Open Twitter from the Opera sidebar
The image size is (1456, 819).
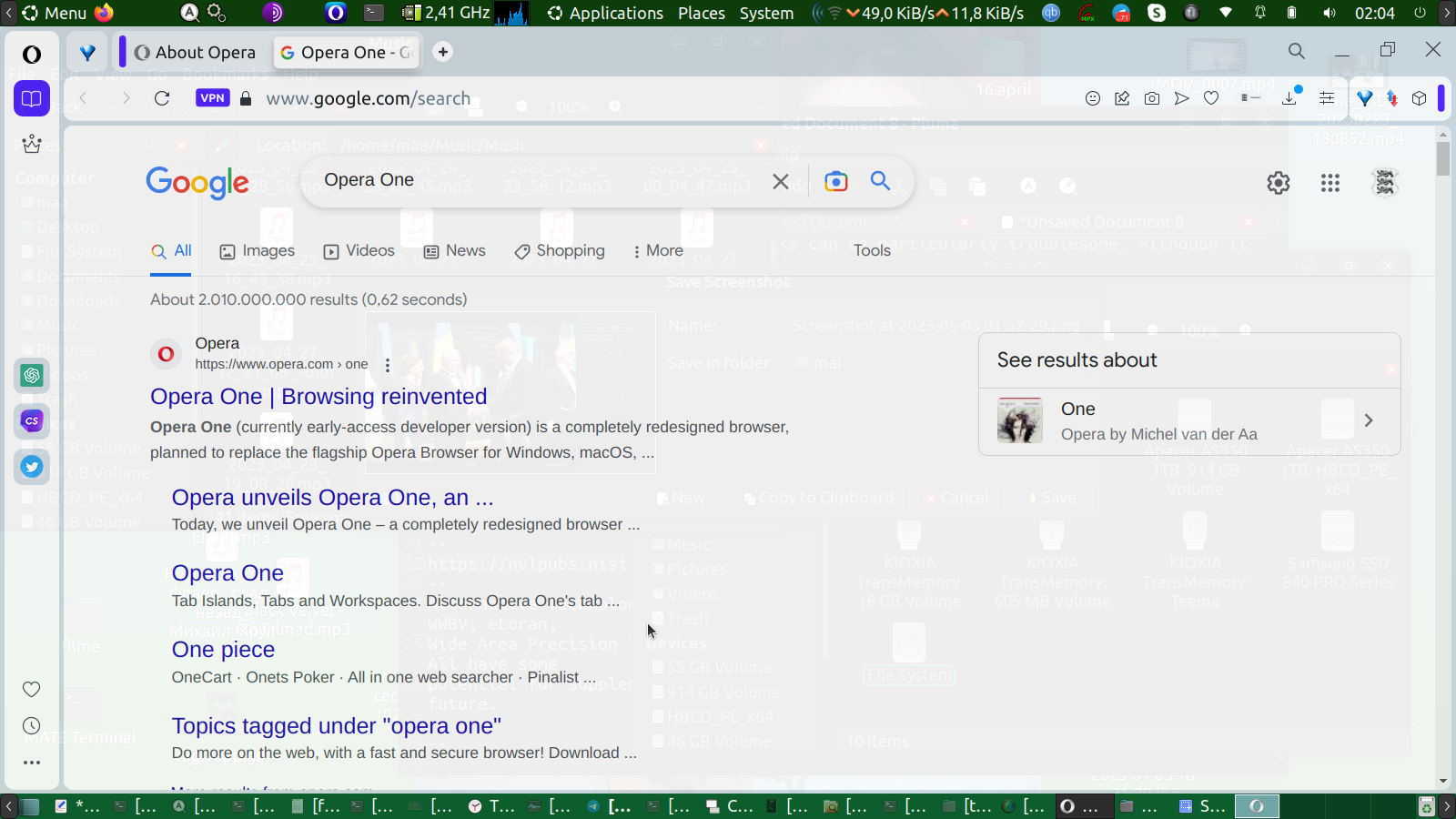(x=32, y=467)
